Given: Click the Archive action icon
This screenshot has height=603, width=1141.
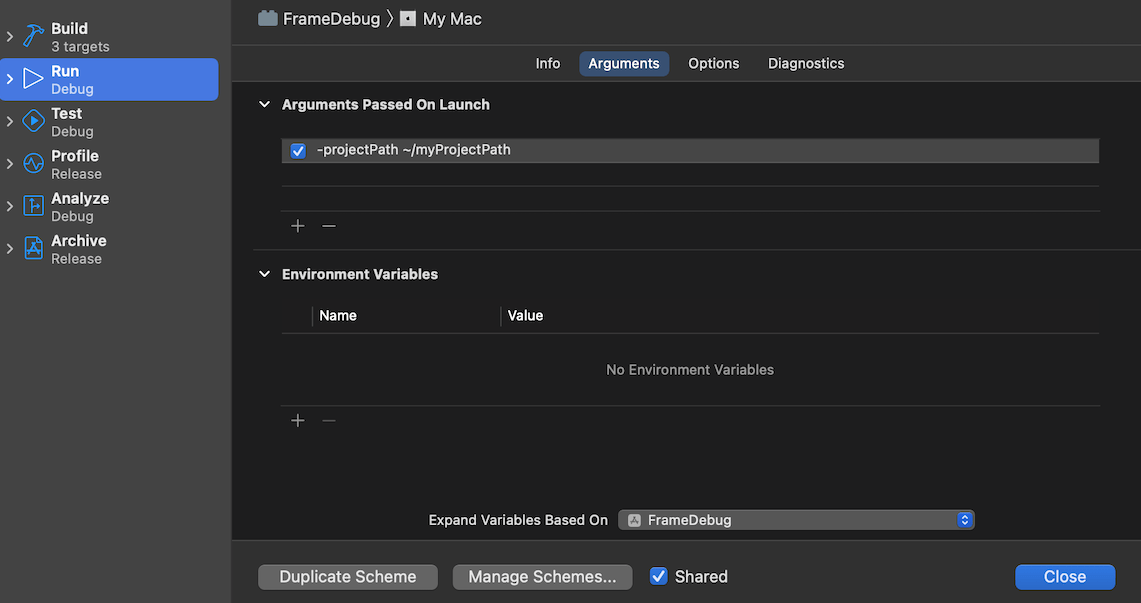Looking at the screenshot, I should (x=33, y=248).
